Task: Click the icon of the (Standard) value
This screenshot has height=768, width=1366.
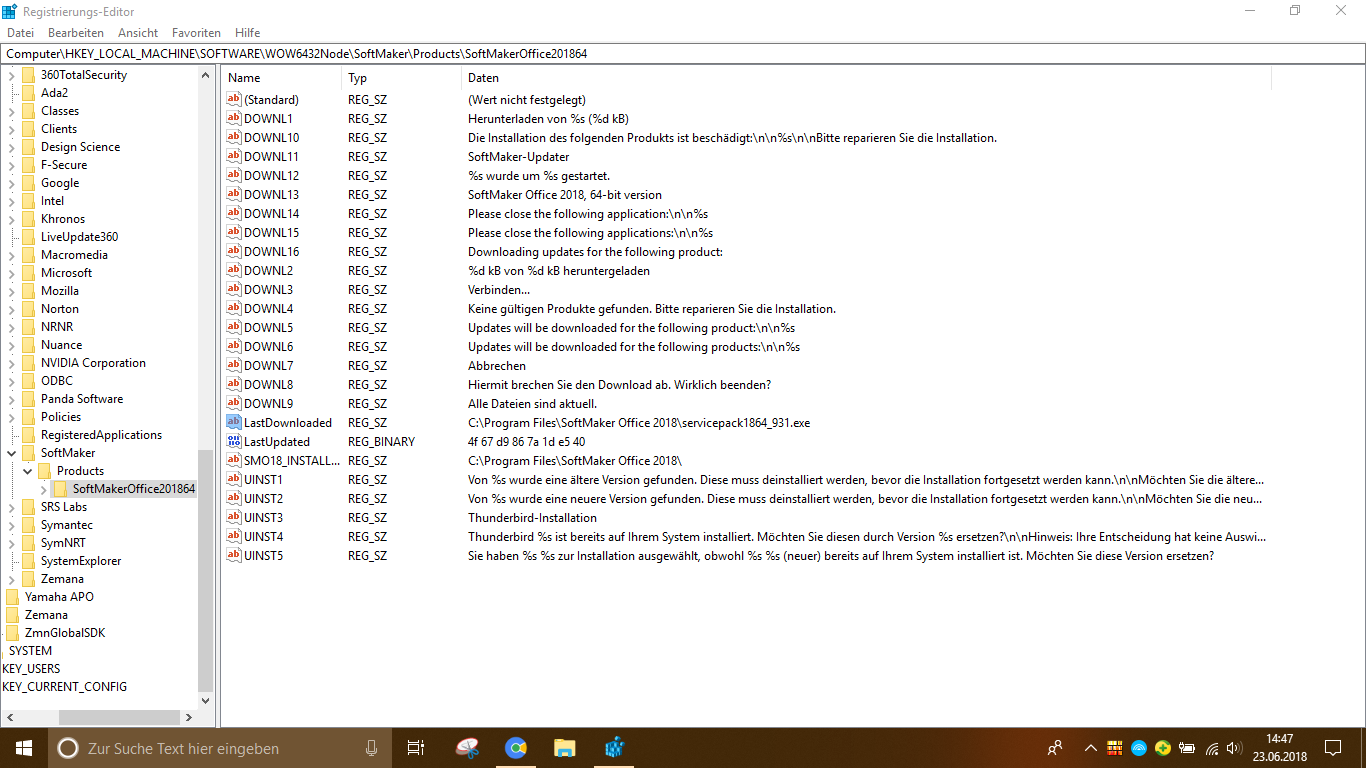Action: coord(234,99)
